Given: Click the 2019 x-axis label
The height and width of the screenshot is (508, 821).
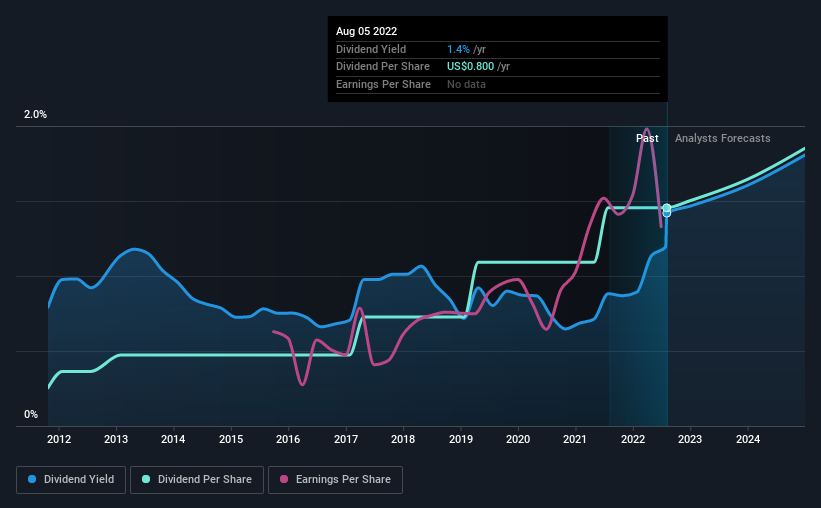Looking at the screenshot, I should click(x=461, y=439).
